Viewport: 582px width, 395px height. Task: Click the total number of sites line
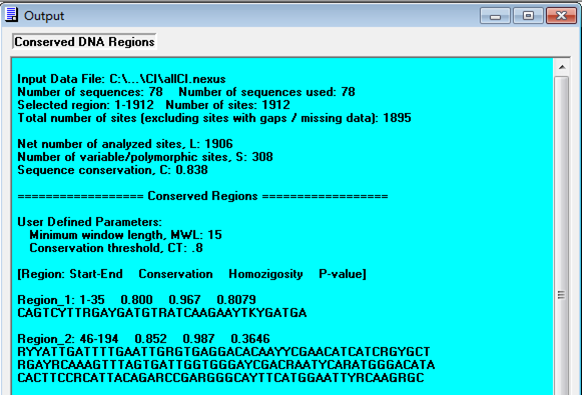[214, 118]
